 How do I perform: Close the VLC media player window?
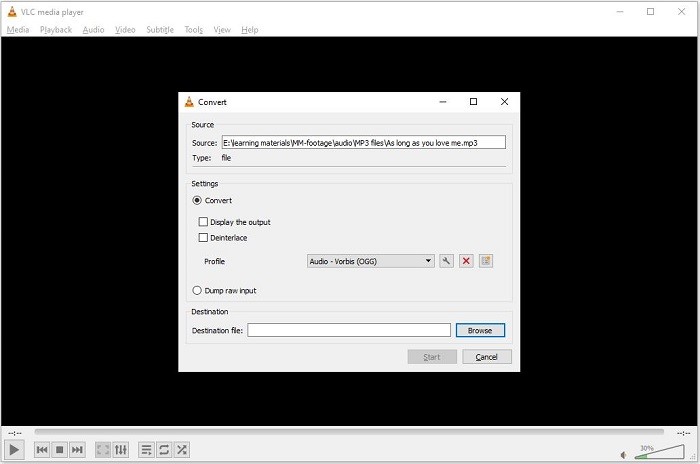pyautogui.click(x=681, y=12)
